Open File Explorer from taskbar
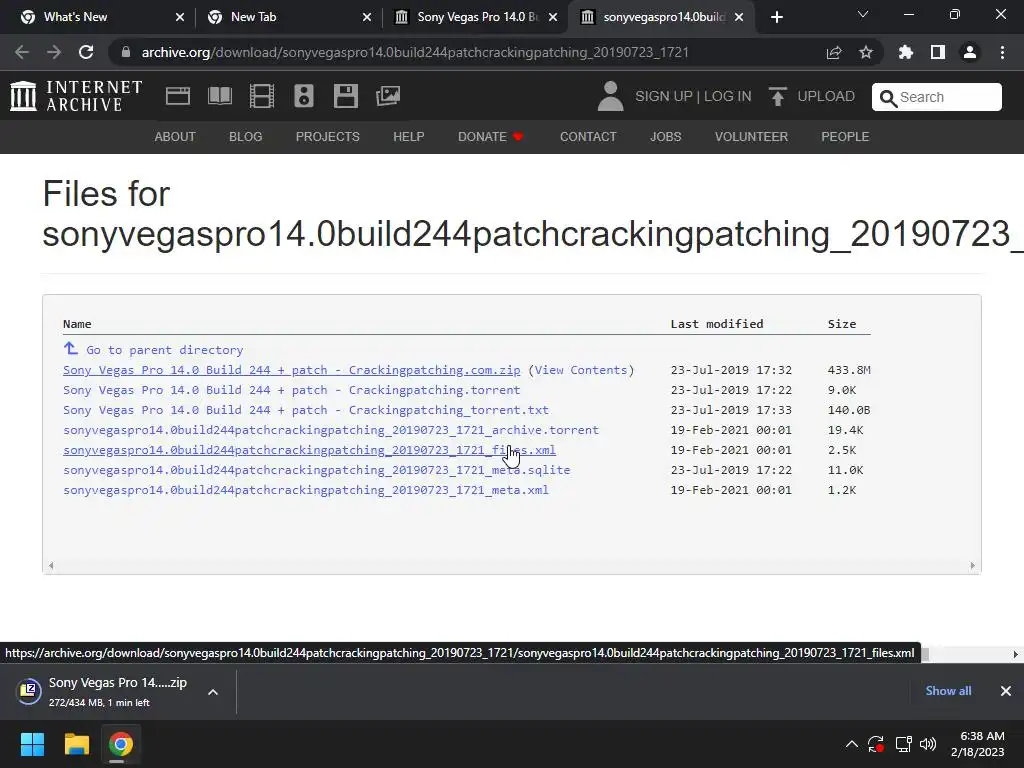Screen dimensions: 1024x768 [76, 744]
